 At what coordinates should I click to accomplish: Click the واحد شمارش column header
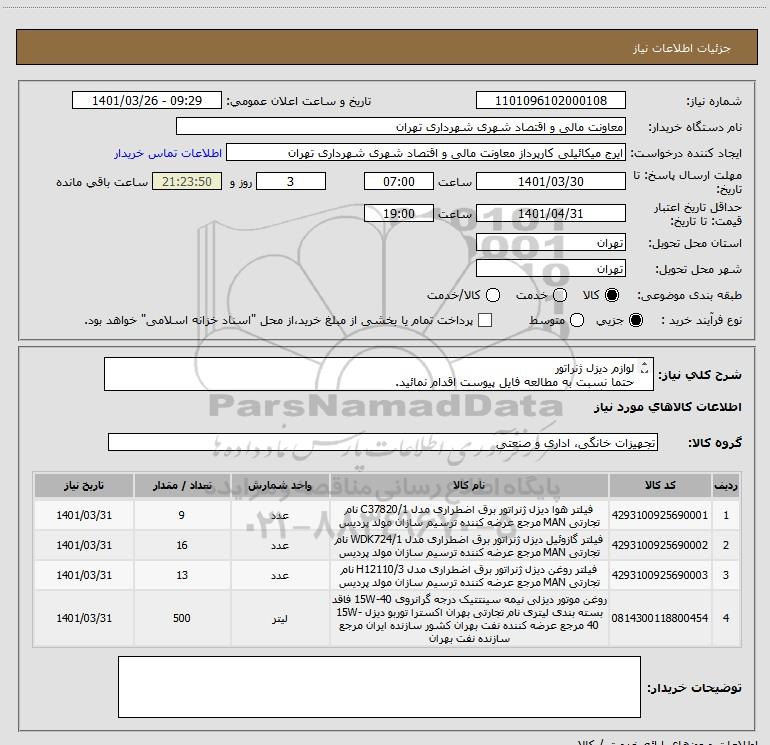click(x=280, y=486)
